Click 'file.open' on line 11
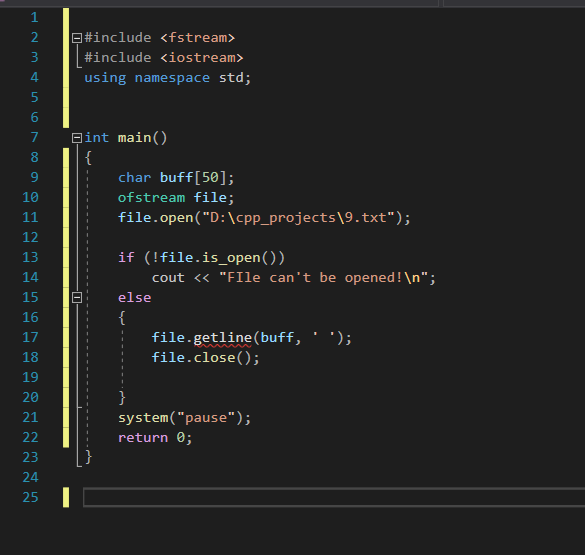 pyautogui.click(x=156, y=217)
